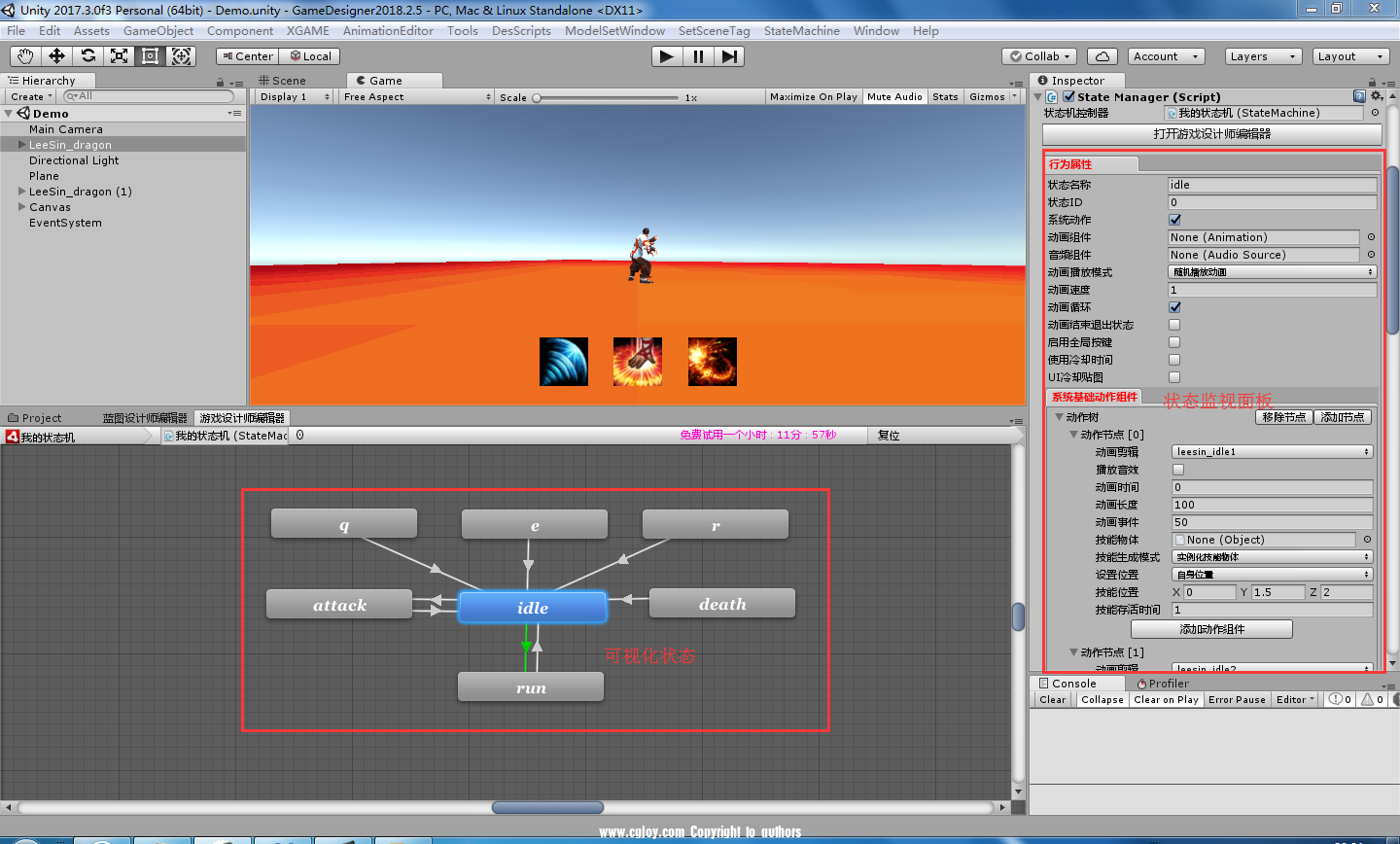Open the cloud services icon
Viewport: 1400px width, 844px height.
[1102, 56]
